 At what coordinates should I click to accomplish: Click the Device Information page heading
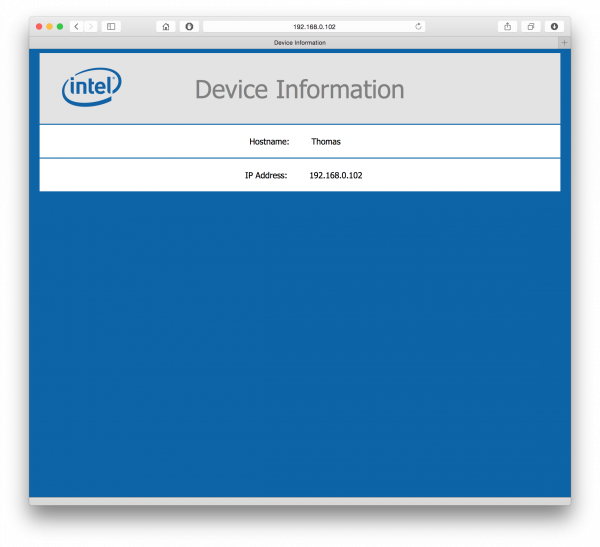tap(300, 89)
